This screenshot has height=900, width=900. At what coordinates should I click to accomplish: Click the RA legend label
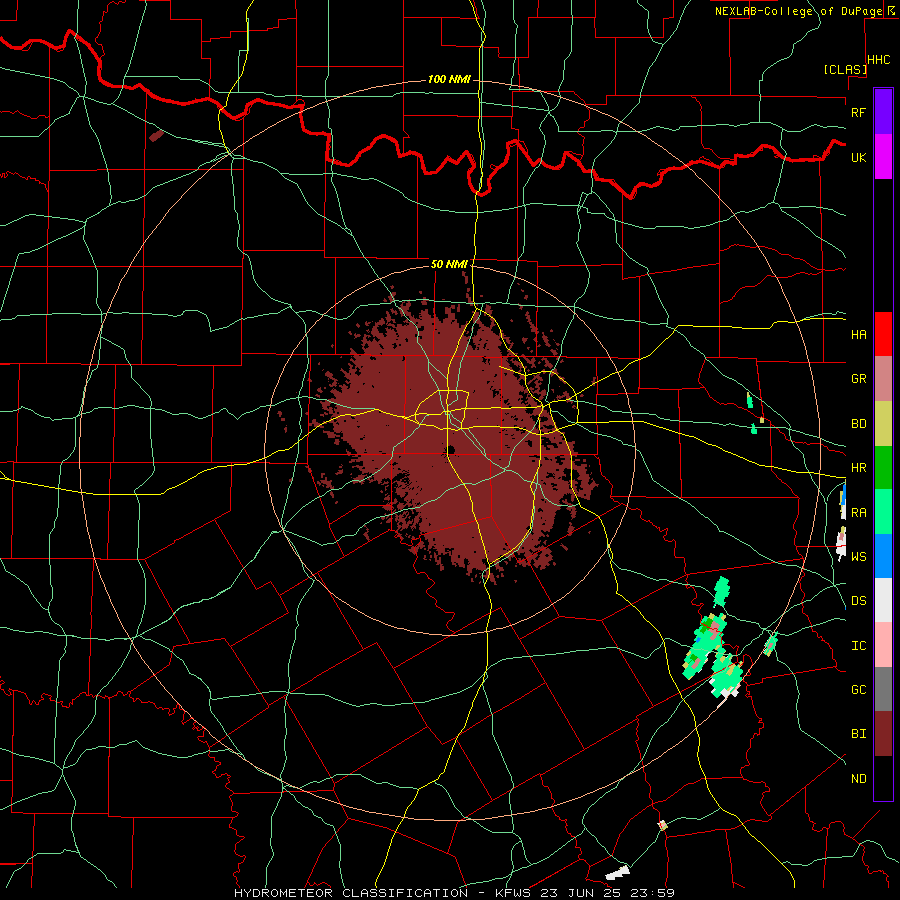tap(858, 512)
